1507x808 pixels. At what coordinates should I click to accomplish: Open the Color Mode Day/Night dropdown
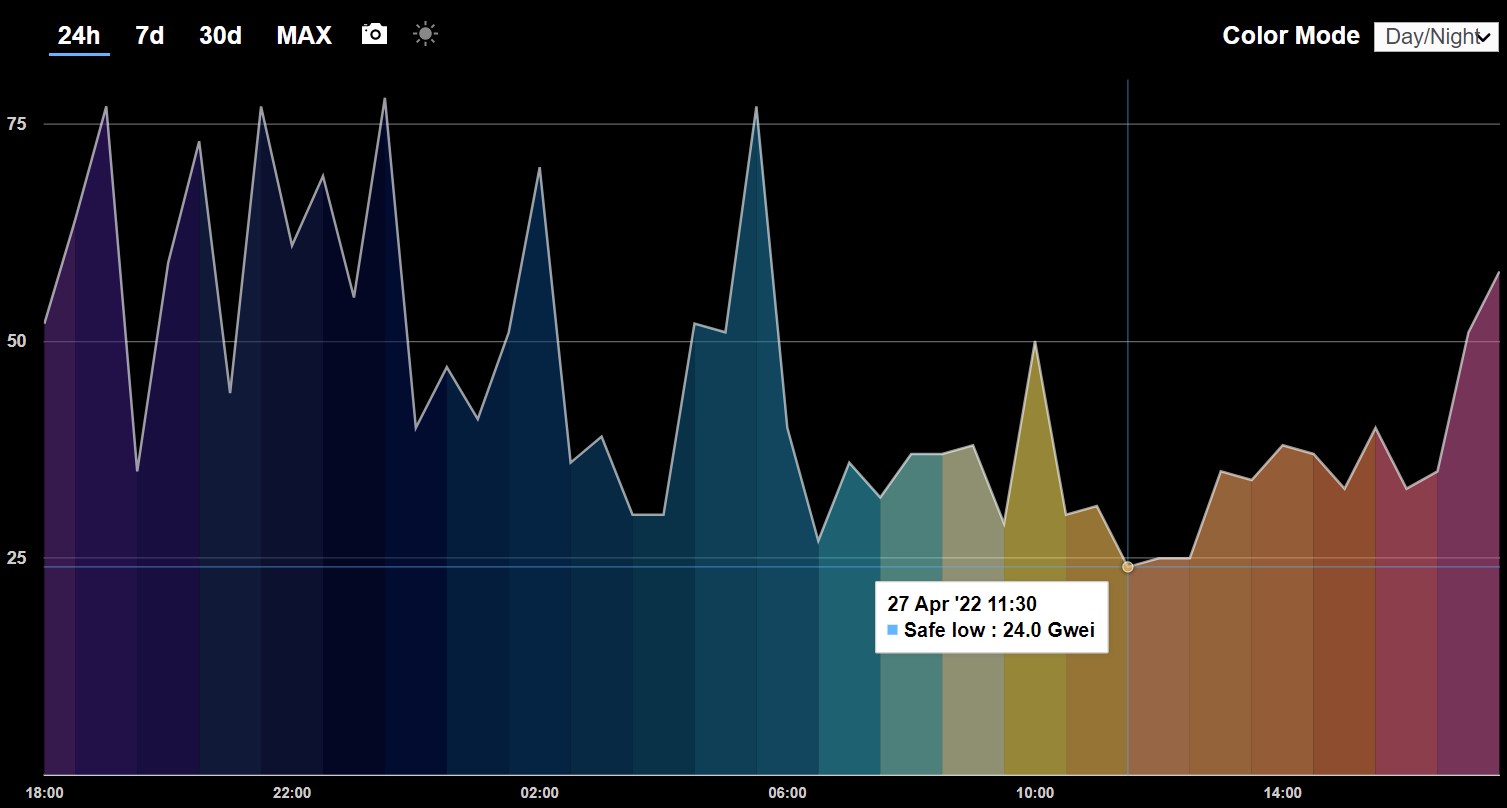[1436, 37]
